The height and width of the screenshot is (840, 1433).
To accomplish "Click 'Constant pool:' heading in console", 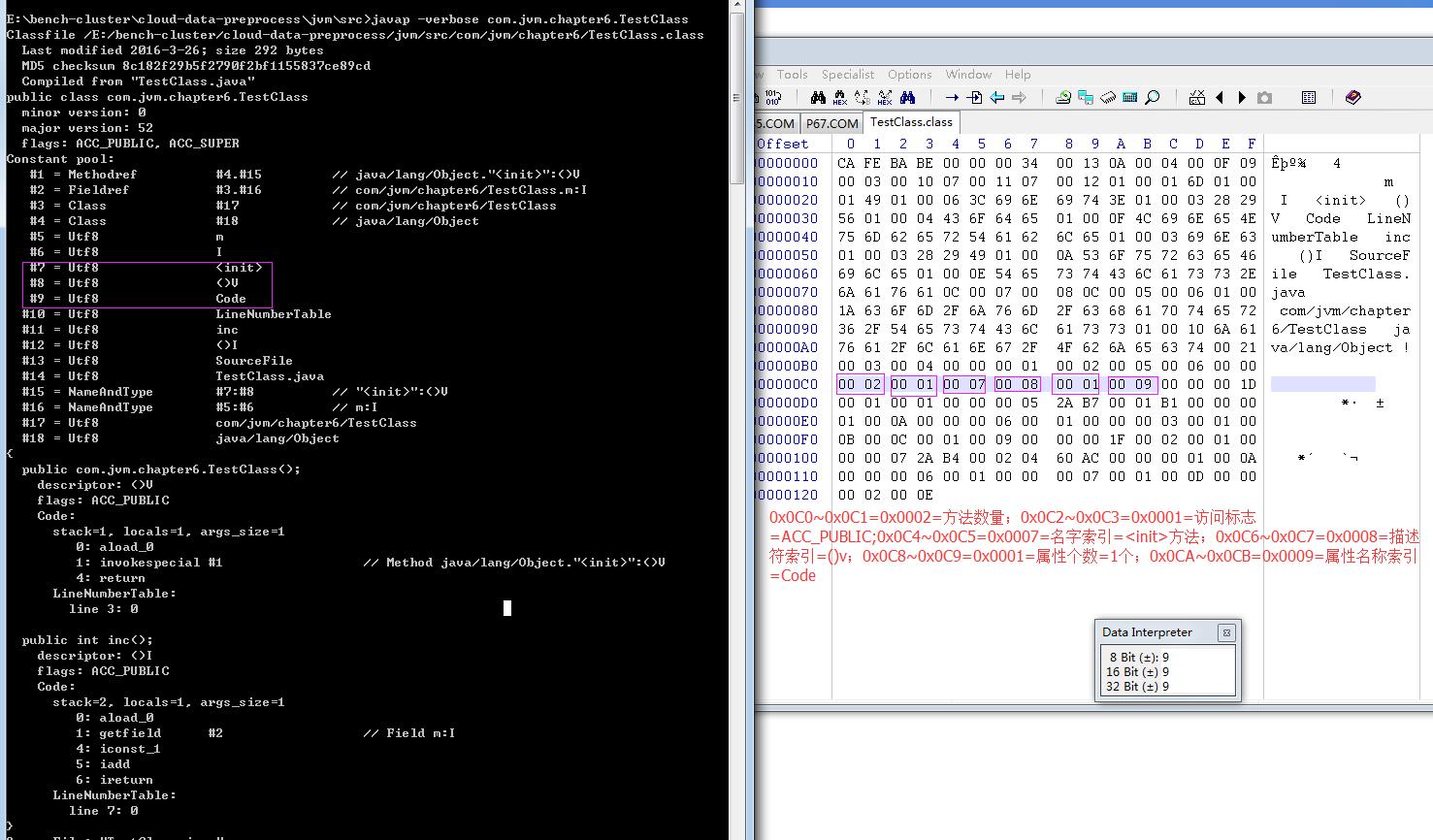I will point(60,159).
